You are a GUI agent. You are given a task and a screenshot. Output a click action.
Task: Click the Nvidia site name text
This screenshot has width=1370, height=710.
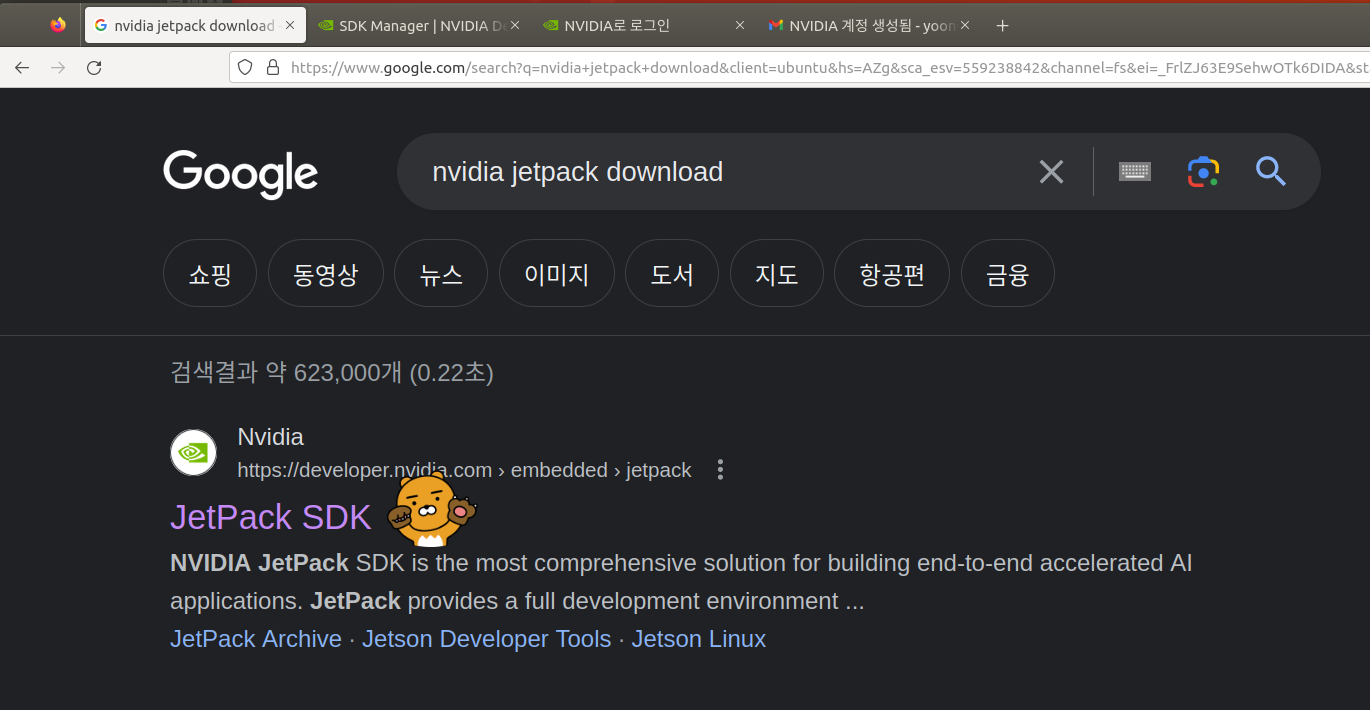pyautogui.click(x=271, y=437)
